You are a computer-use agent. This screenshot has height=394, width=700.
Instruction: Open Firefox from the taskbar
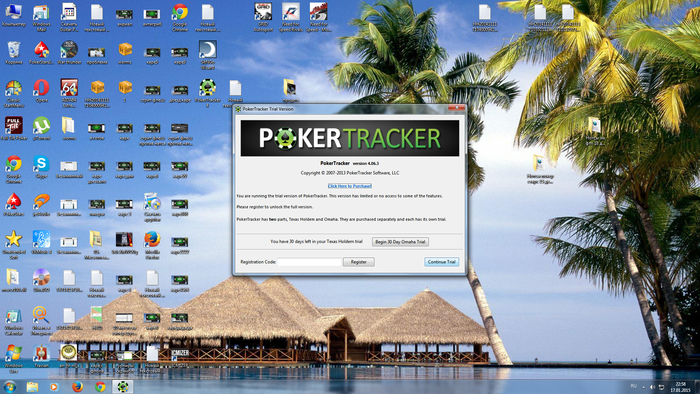pyautogui.click(x=77, y=387)
